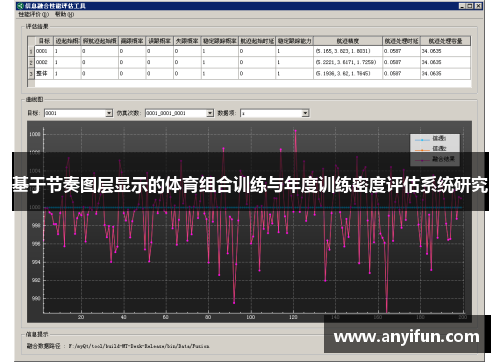Minimize the window using the title bar button
The width and height of the screenshot is (500, 362).
tap(462, 6)
